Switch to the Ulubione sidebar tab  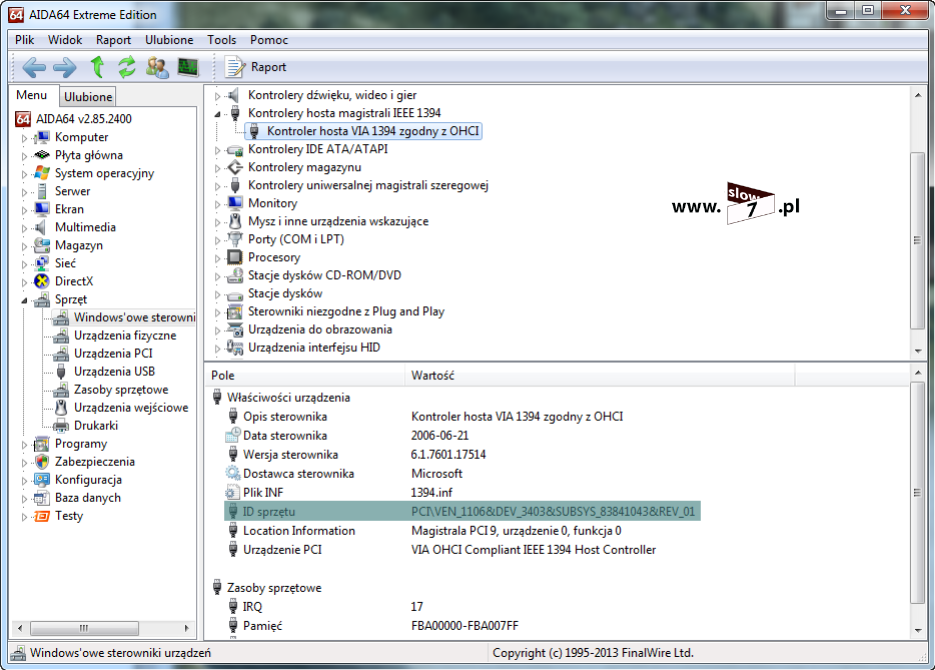coord(88,97)
